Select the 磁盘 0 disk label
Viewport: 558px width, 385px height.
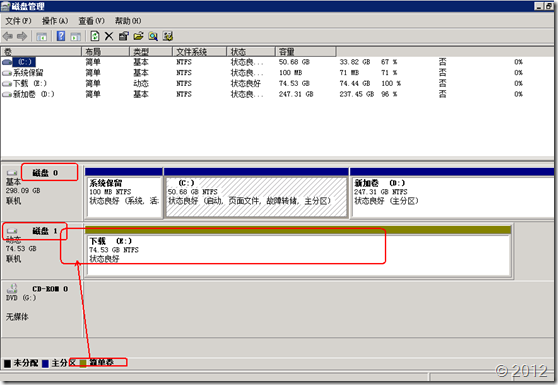coord(45,173)
